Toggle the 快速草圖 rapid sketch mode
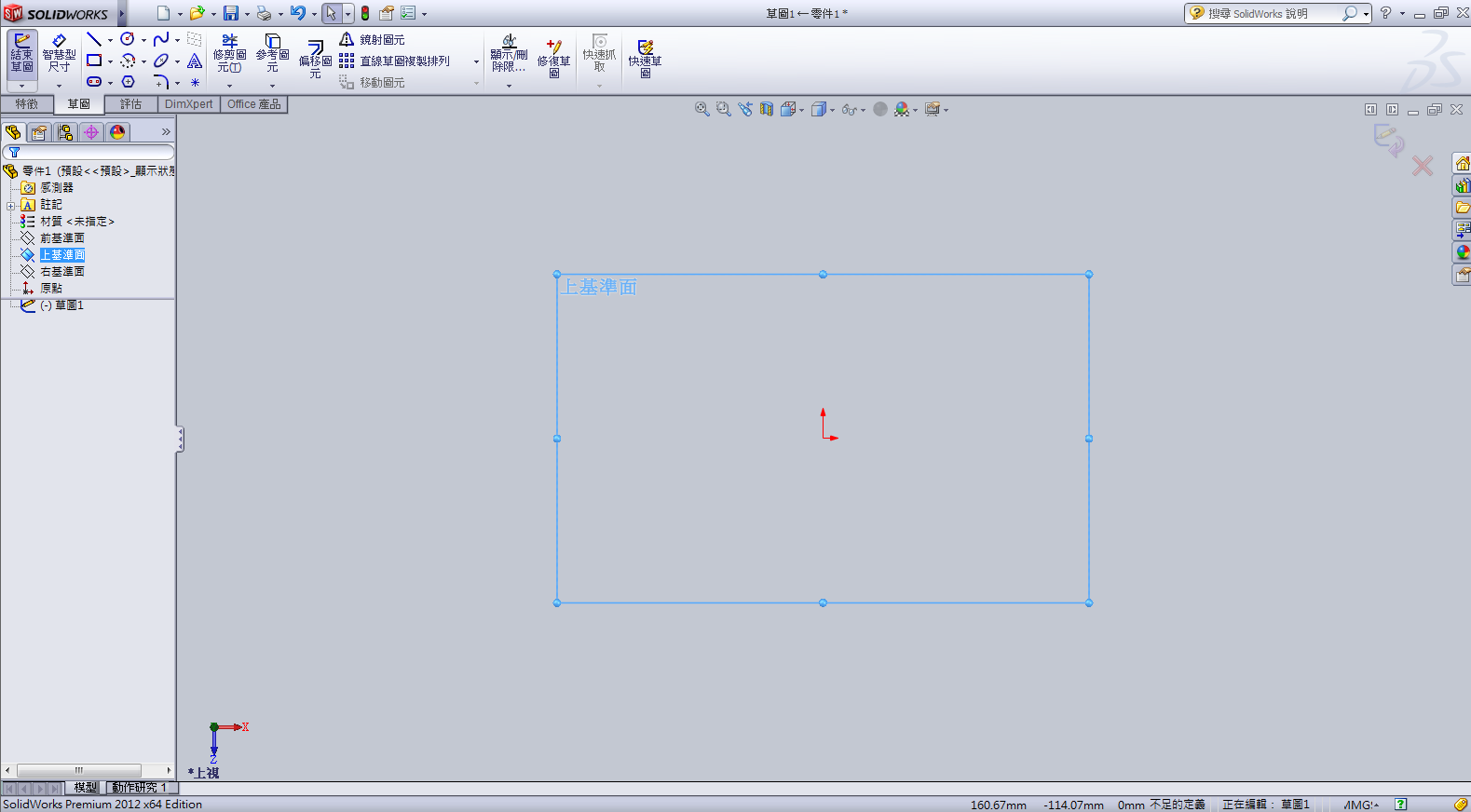1471x812 pixels. 645,58
